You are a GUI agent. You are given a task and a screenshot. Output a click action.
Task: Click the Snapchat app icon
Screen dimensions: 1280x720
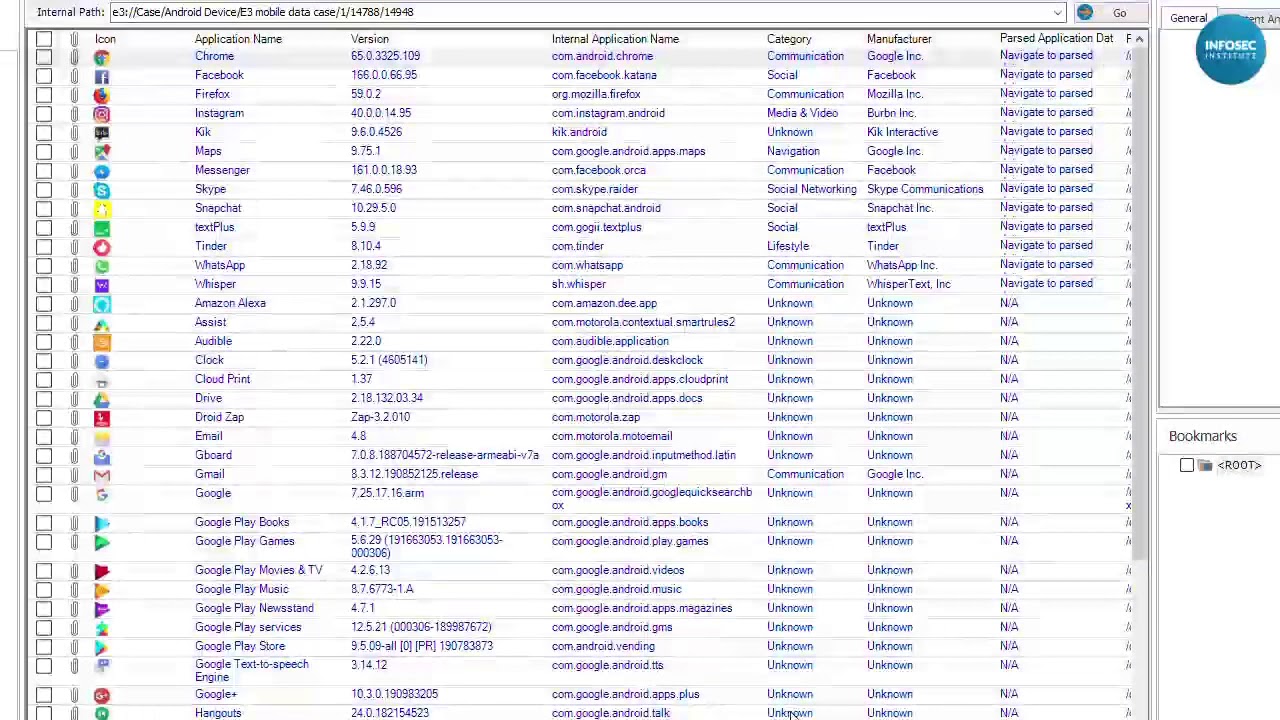point(101,209)
